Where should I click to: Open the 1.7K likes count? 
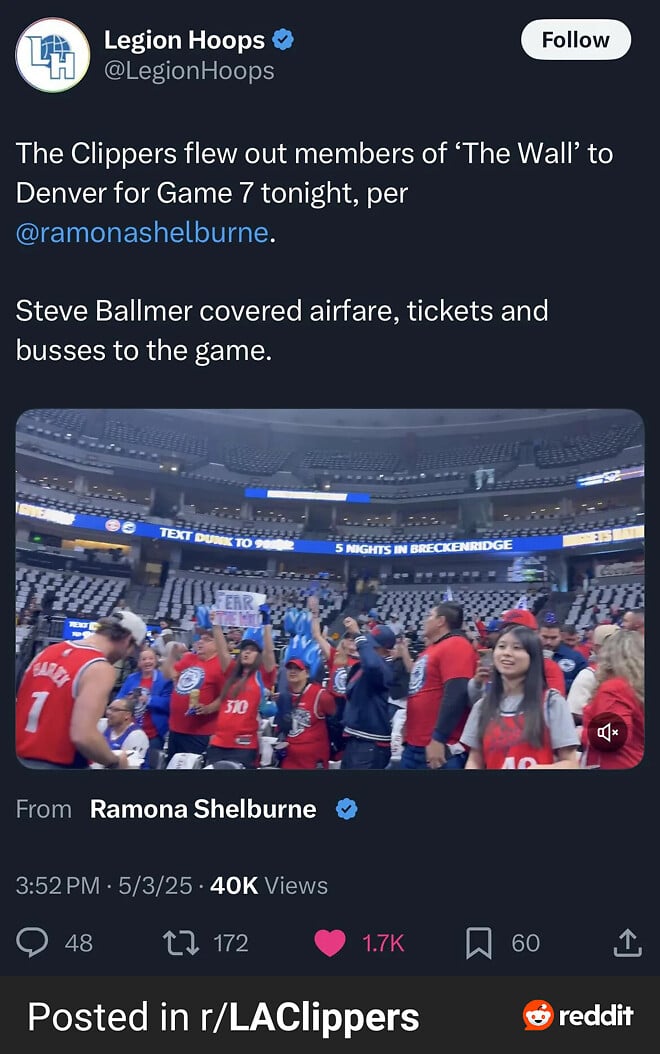tap(383, 943)
